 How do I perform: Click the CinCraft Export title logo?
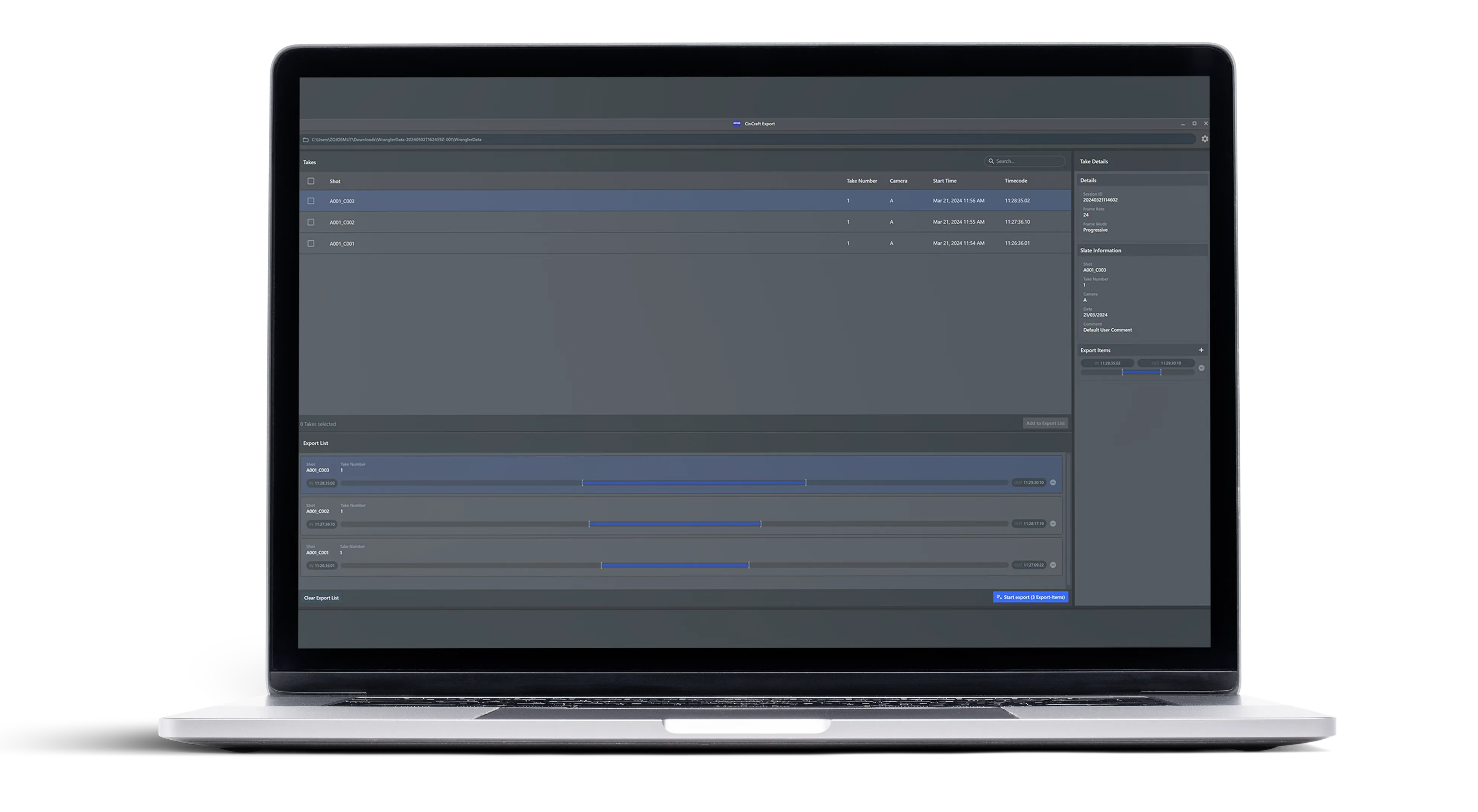pyautogui.click(x=737, y=123)
